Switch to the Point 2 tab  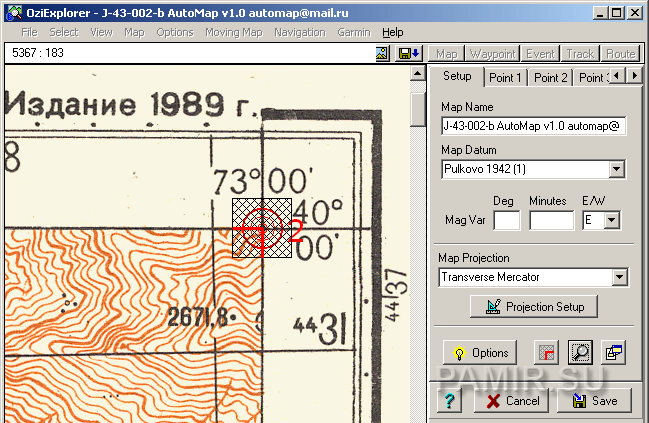(550, 78)
